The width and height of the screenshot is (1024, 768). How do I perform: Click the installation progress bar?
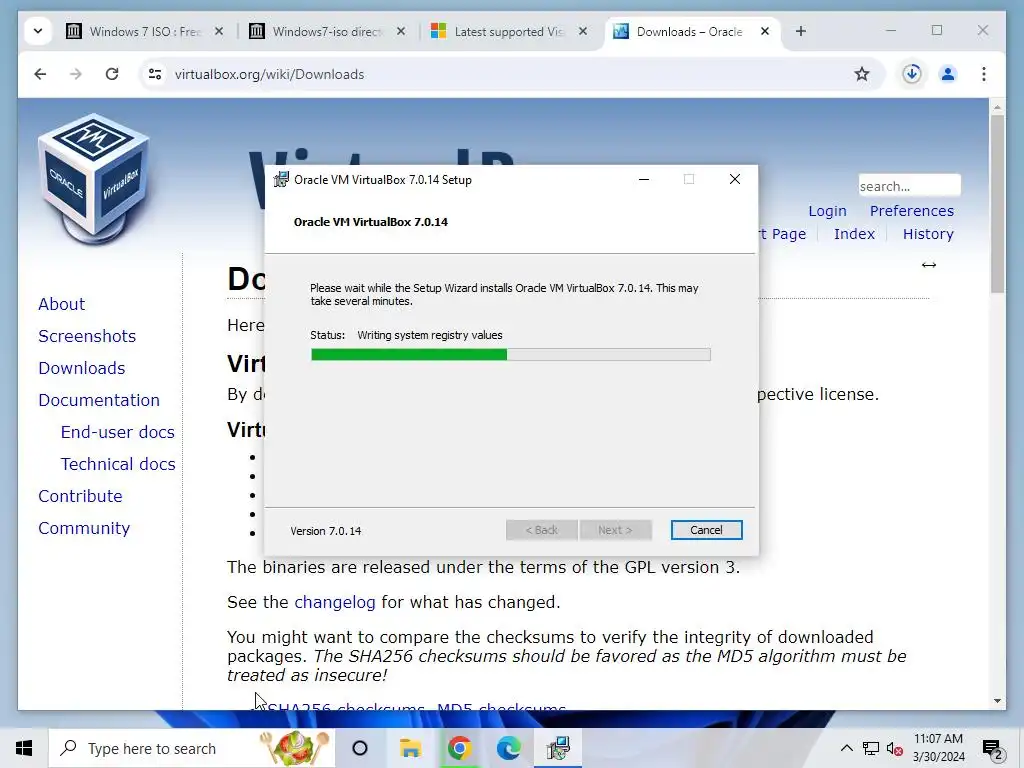click(511, 355)
